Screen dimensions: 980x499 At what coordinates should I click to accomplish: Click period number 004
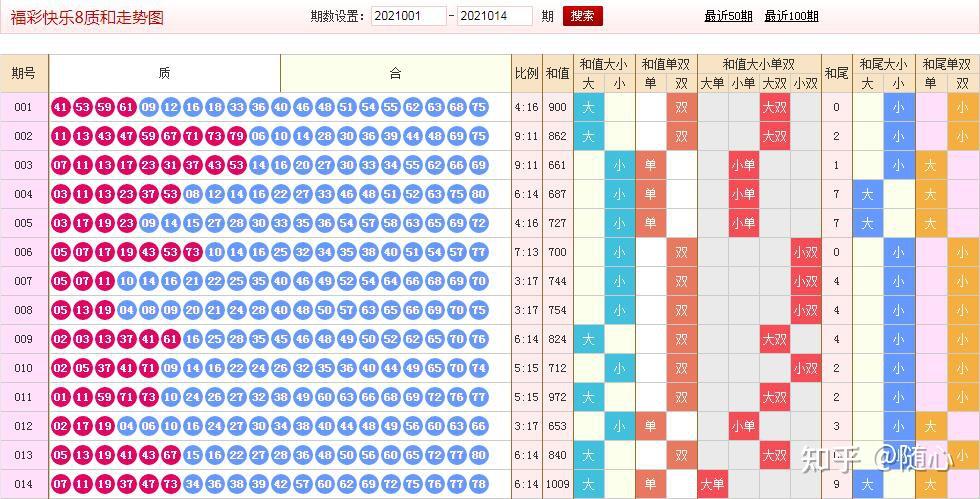[x=23, y=194]
